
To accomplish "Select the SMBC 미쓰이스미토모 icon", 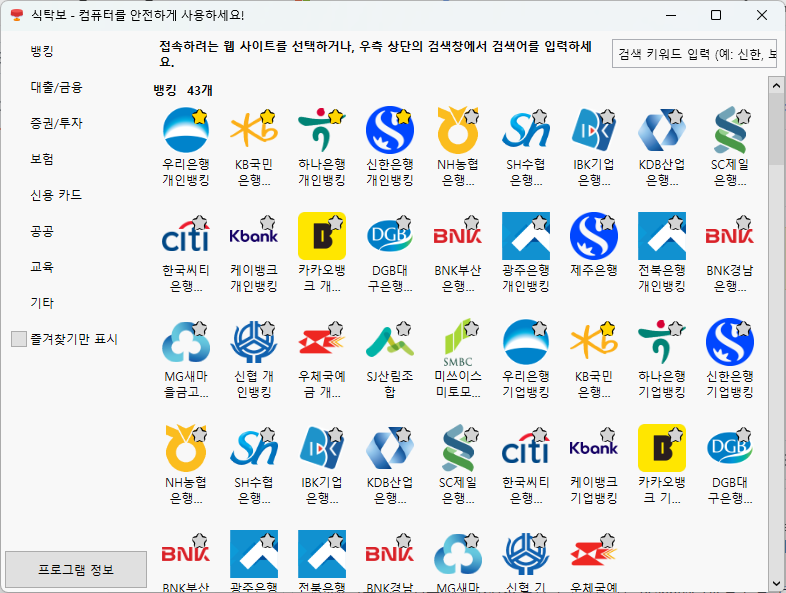I will 458,342.
